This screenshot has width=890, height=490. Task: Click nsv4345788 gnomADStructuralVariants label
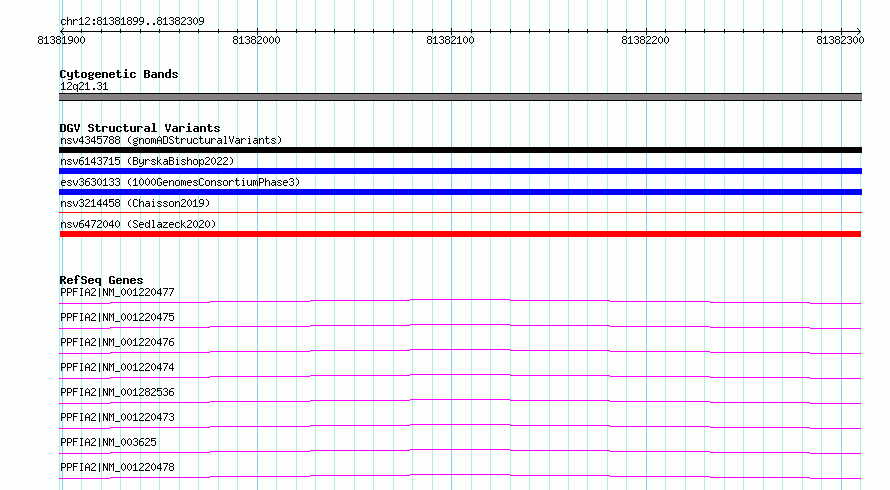coord(171,140)
